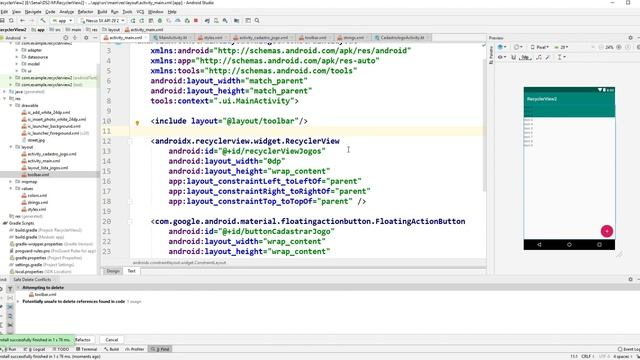Hide the Project panel with minus icon

[95, 38]
